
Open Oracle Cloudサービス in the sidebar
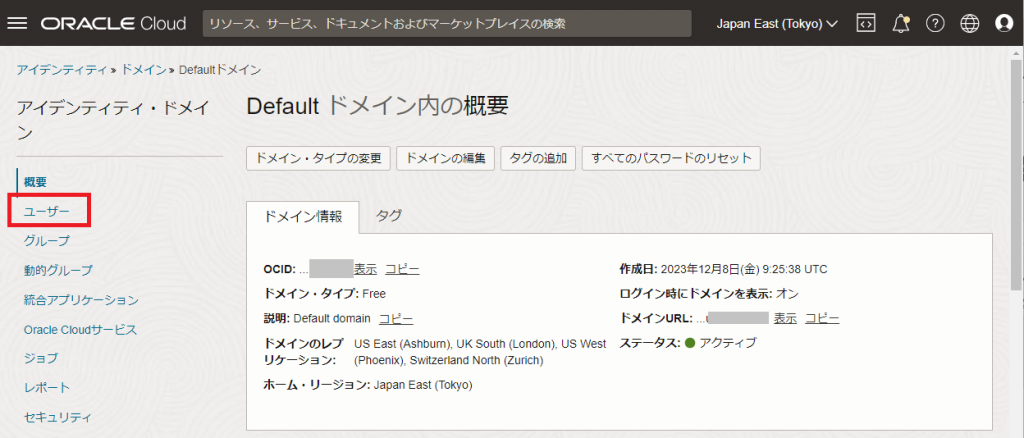[80, 329]
